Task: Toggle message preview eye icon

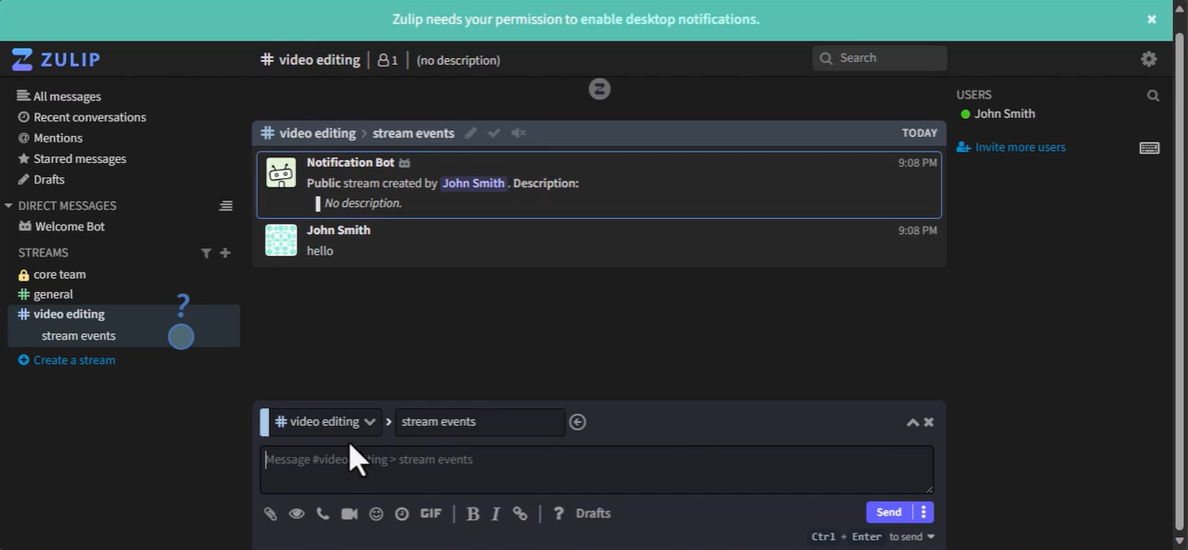Action: tap(296, 514)
